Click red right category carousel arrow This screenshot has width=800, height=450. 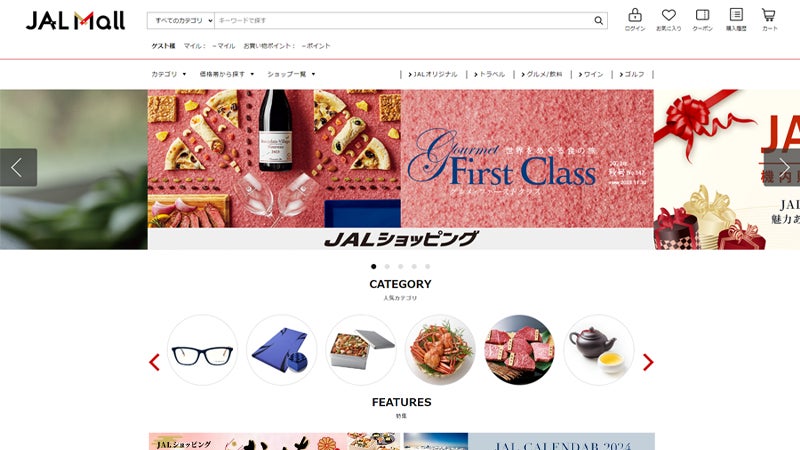point(648,362)
